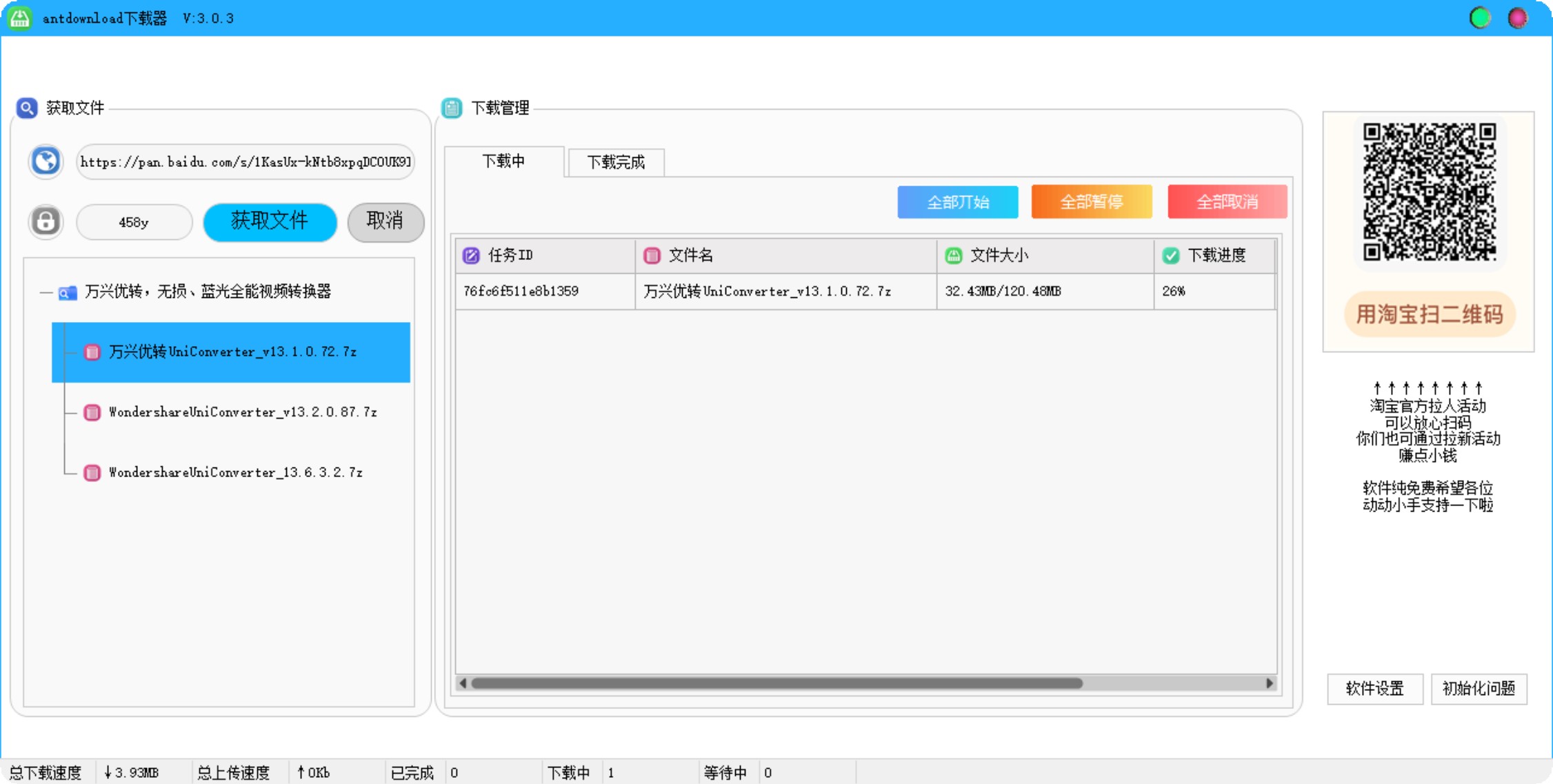Click the horizontal scrollbar thumb of download table
The width and height of the screenshot is (1553, 784).
tap(776, 683)
